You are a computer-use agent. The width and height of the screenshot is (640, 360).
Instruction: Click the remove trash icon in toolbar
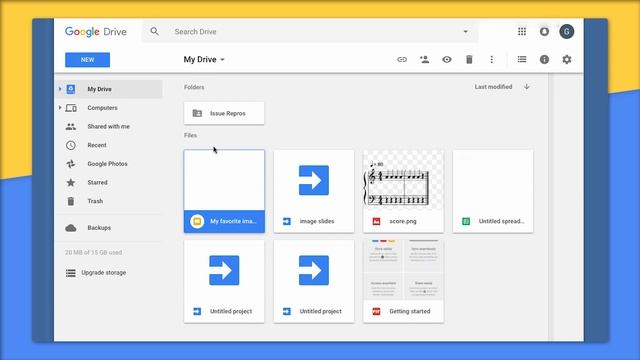click(469, 60)
